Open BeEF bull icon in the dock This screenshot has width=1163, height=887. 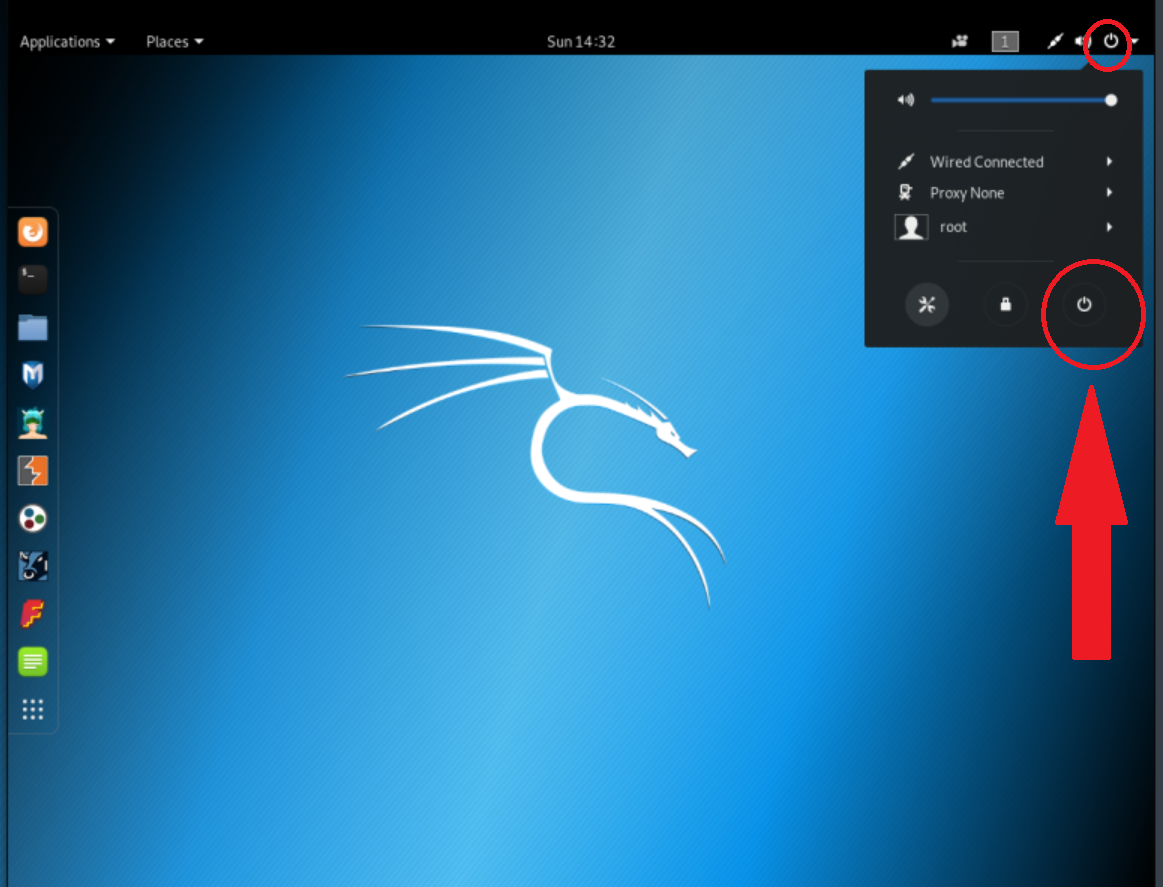coord(33,566)
